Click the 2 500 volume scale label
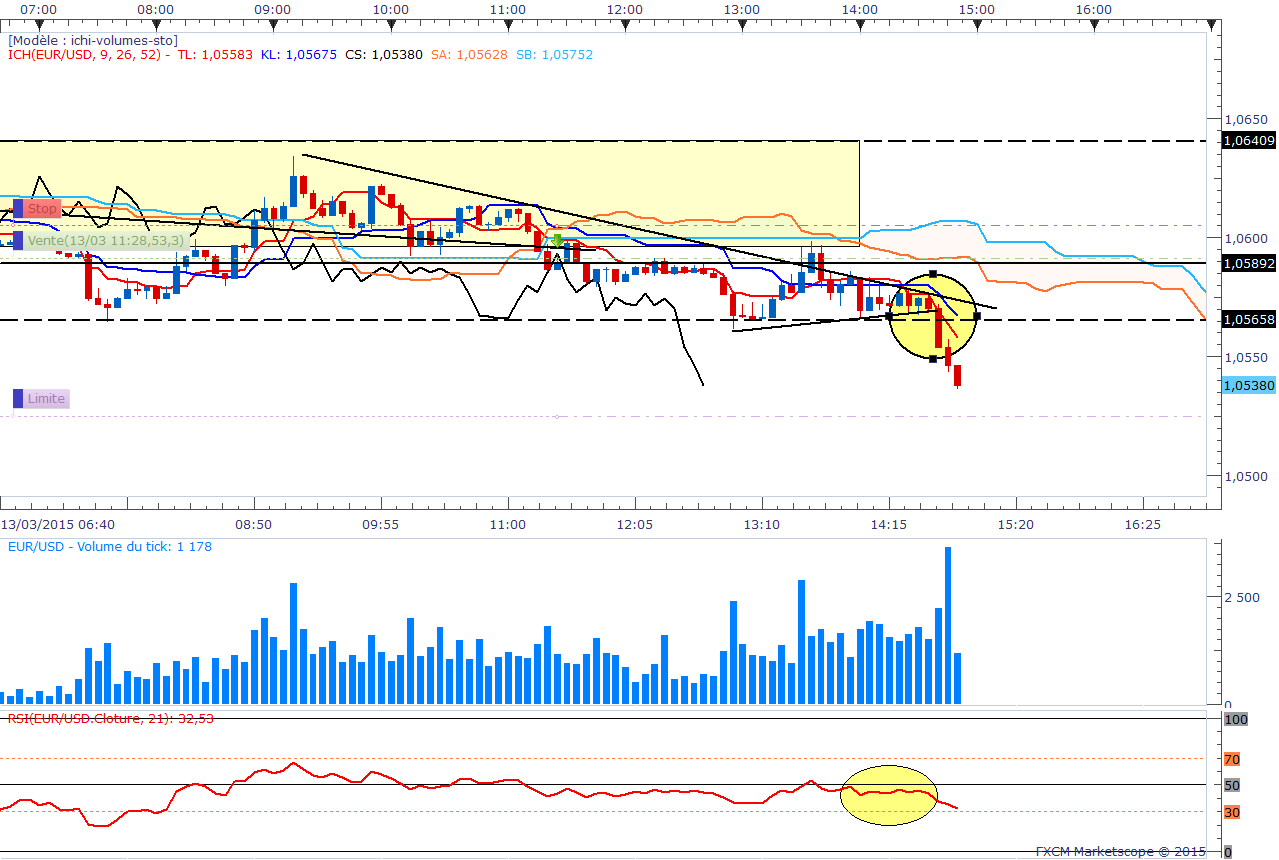1279x860 pixels. 1241,598
